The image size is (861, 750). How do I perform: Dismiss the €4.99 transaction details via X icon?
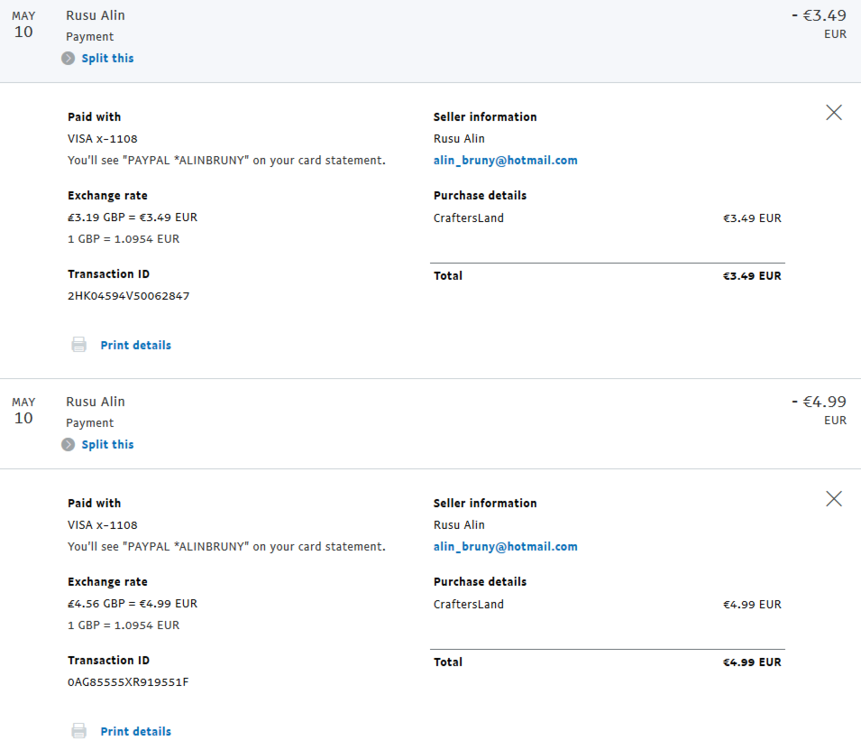pyautogui.click(x=834, y=498)
